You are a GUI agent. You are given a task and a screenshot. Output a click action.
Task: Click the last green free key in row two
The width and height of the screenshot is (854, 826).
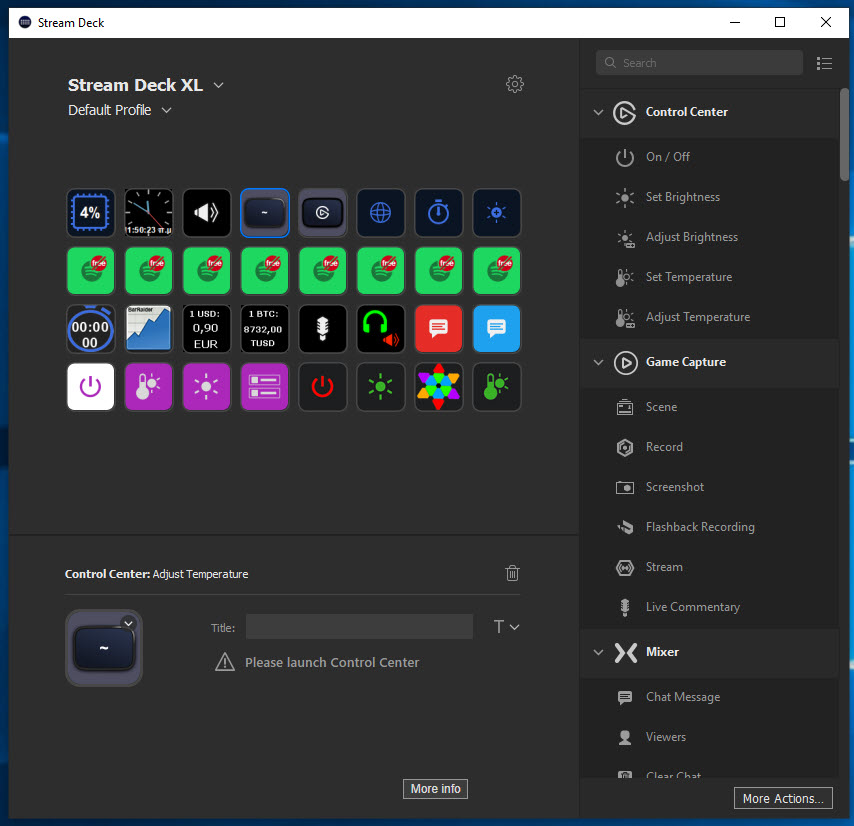[497, 271]
